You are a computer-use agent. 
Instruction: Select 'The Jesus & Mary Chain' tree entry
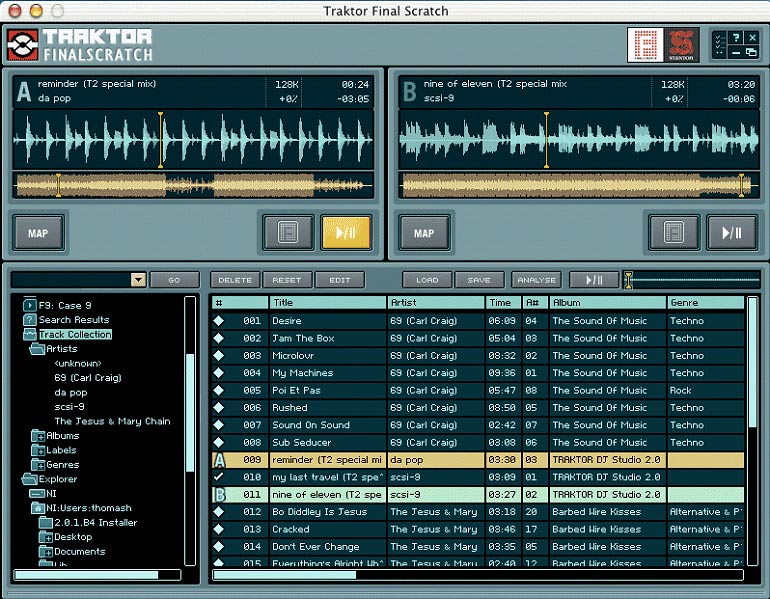click(x=112, y=421)
